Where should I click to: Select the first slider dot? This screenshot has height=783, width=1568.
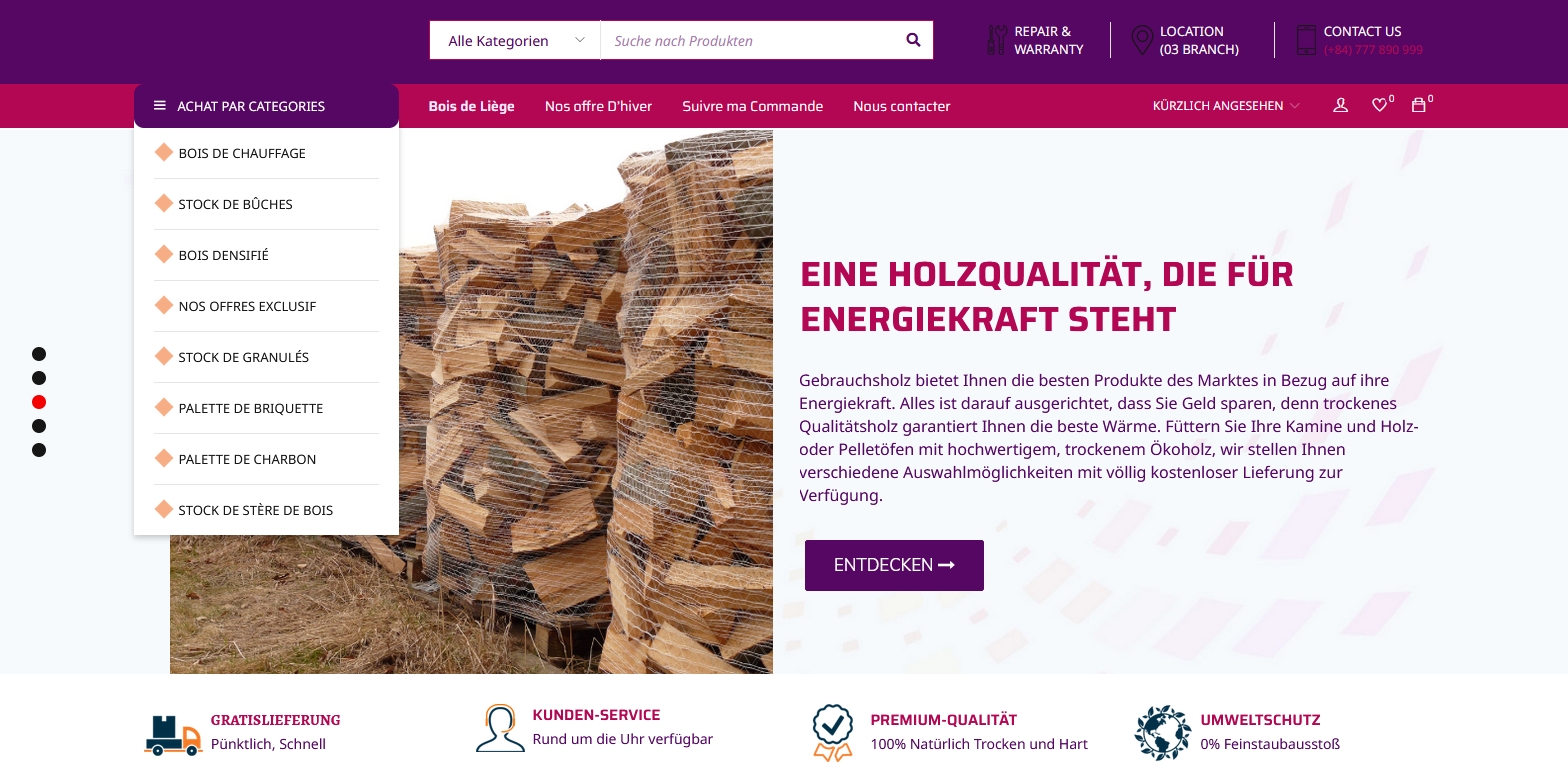click(39, 354)
